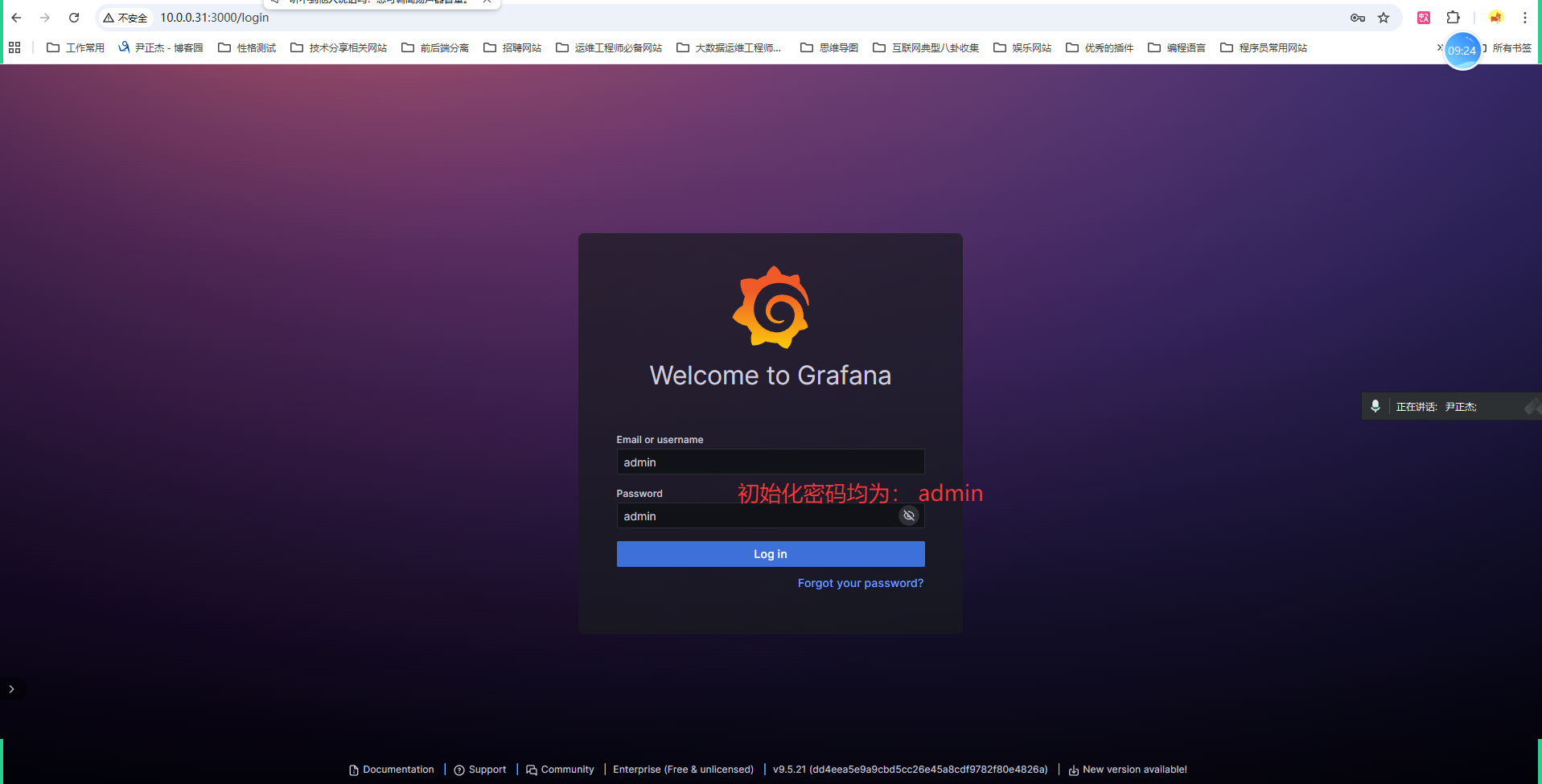Go back to the previous page
1542x784 pixels.
[16, 18]
